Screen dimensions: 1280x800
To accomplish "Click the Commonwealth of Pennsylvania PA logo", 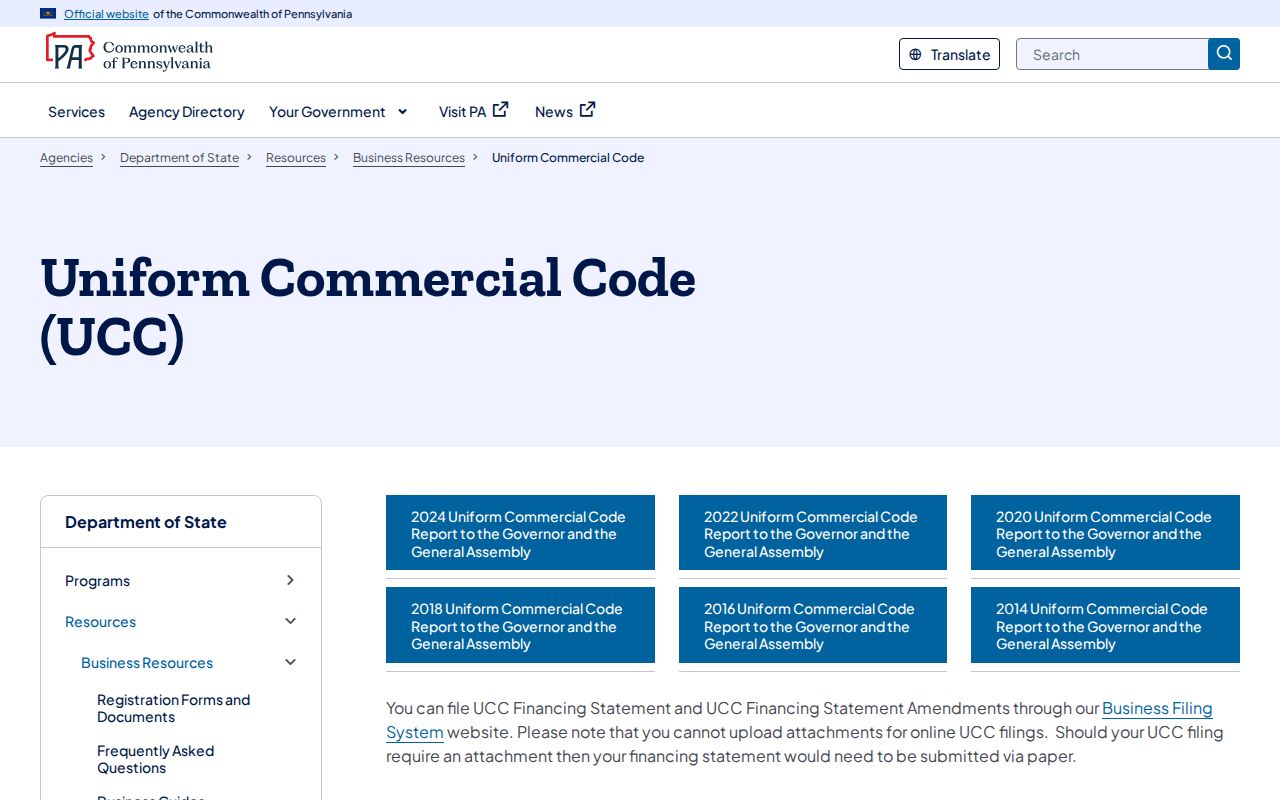I will pyautogui.click(x=128, y=53).
